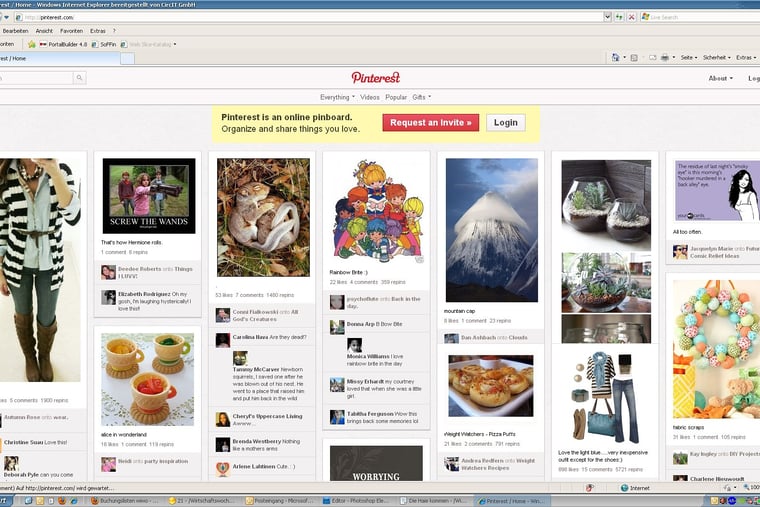Open the Sicherheit command bar menu
The width and height of the screenshot is (760, 507).
(716, 58)
